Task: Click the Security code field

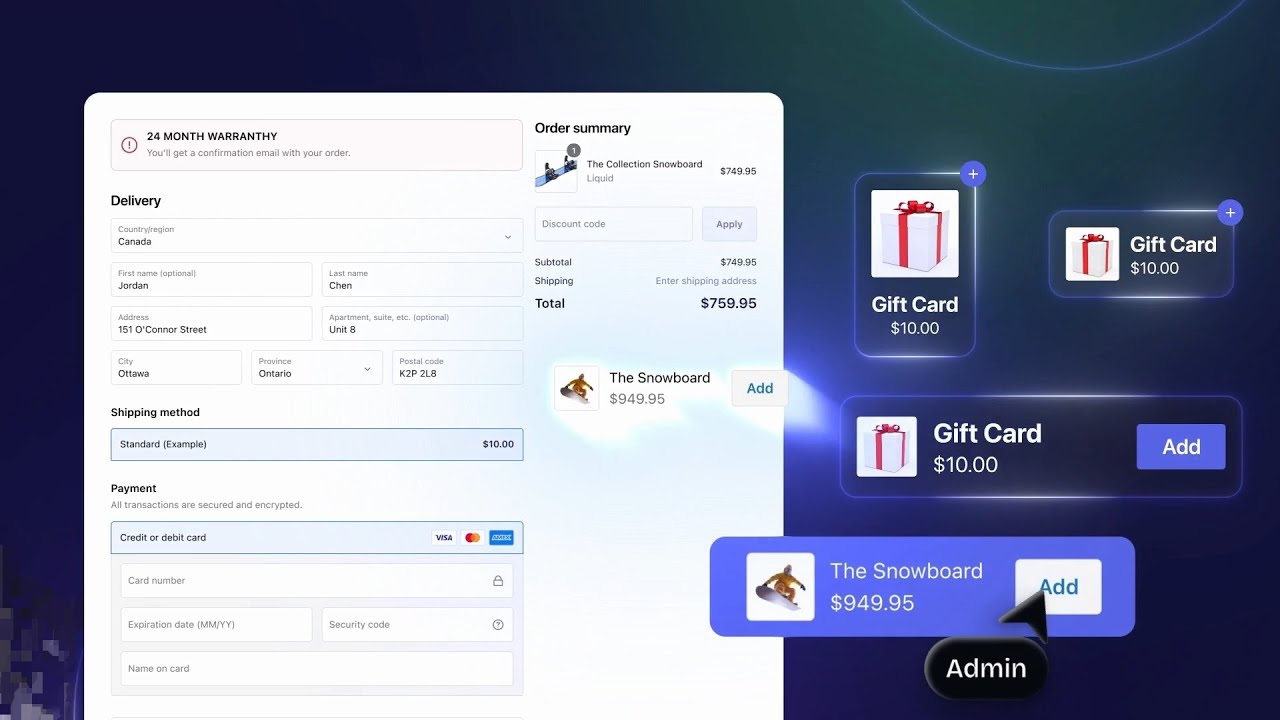Action: [x=417, y=625]
